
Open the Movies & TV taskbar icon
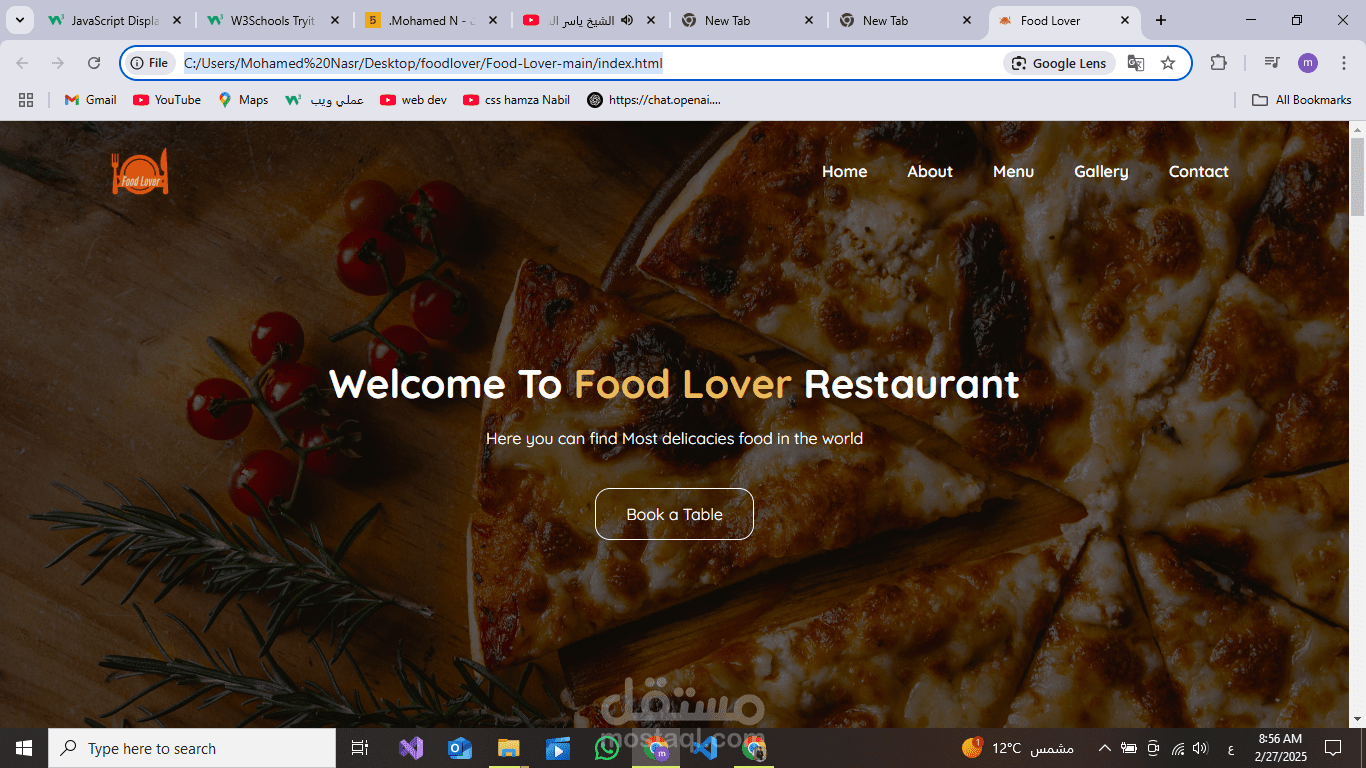tap(557, 748)
